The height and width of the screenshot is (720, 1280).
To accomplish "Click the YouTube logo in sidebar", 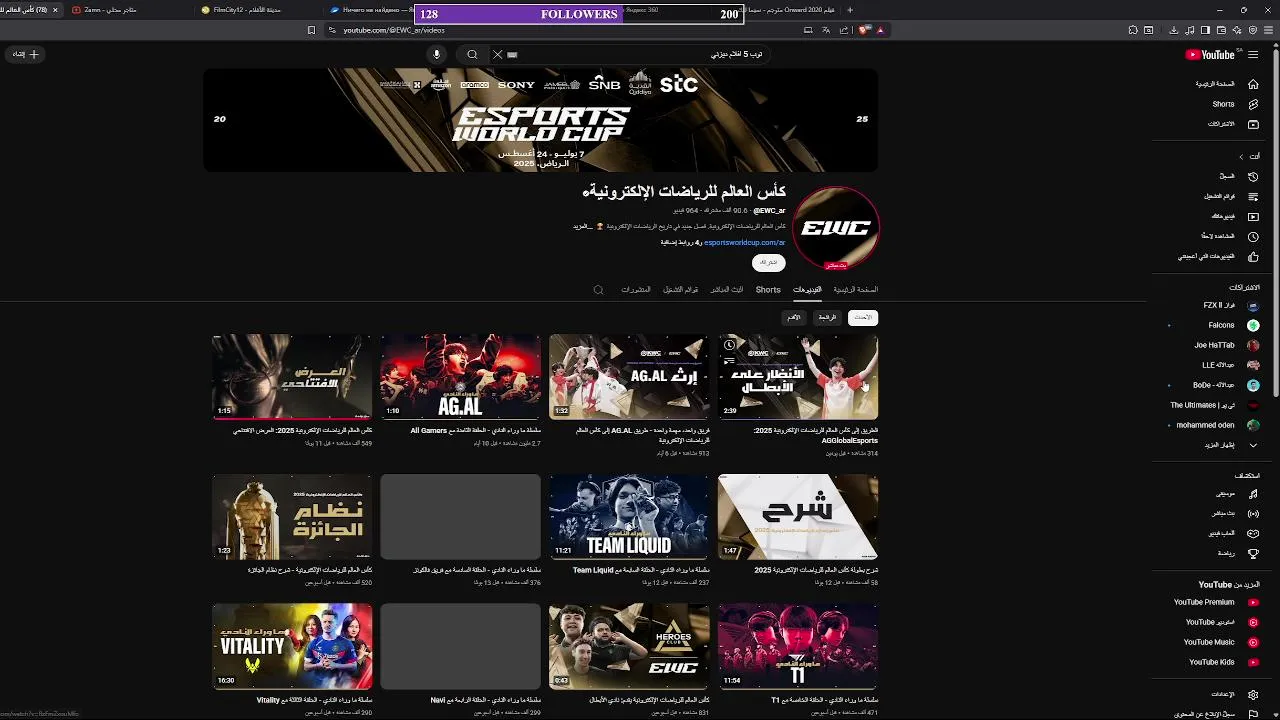I will tap(1210, 55).
